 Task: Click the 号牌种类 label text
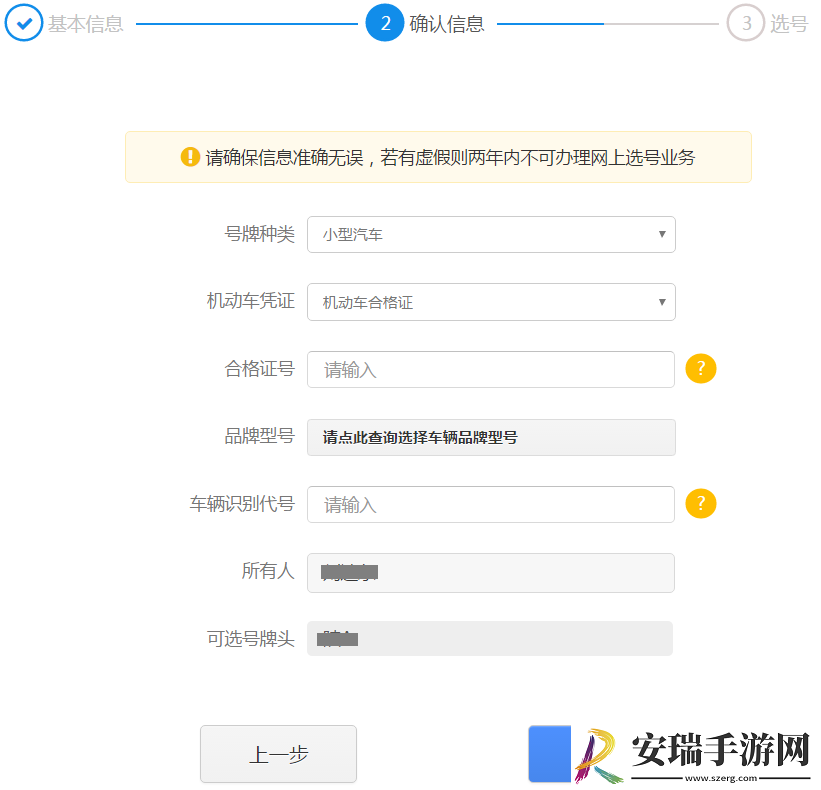coord(260,234)
